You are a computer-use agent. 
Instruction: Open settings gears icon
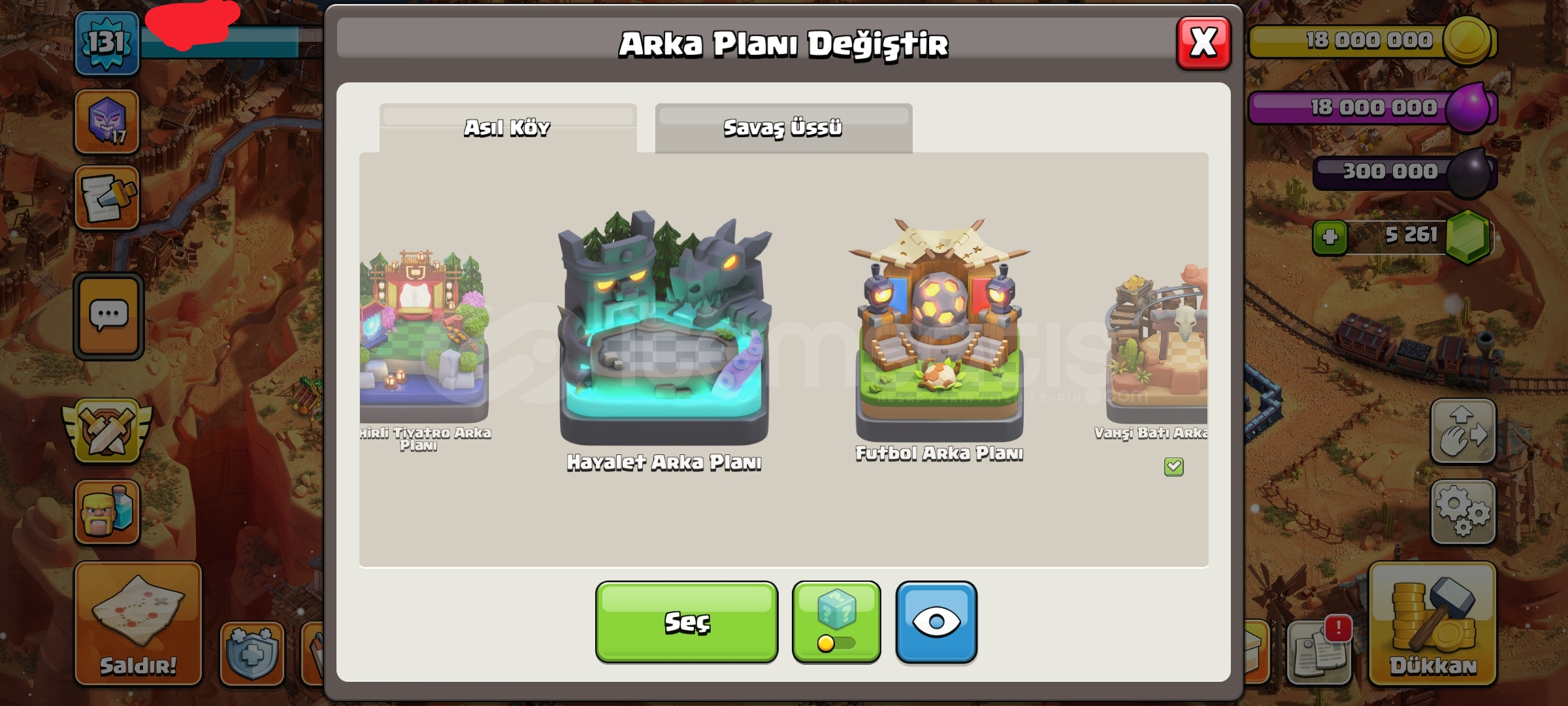point(1463,512)
